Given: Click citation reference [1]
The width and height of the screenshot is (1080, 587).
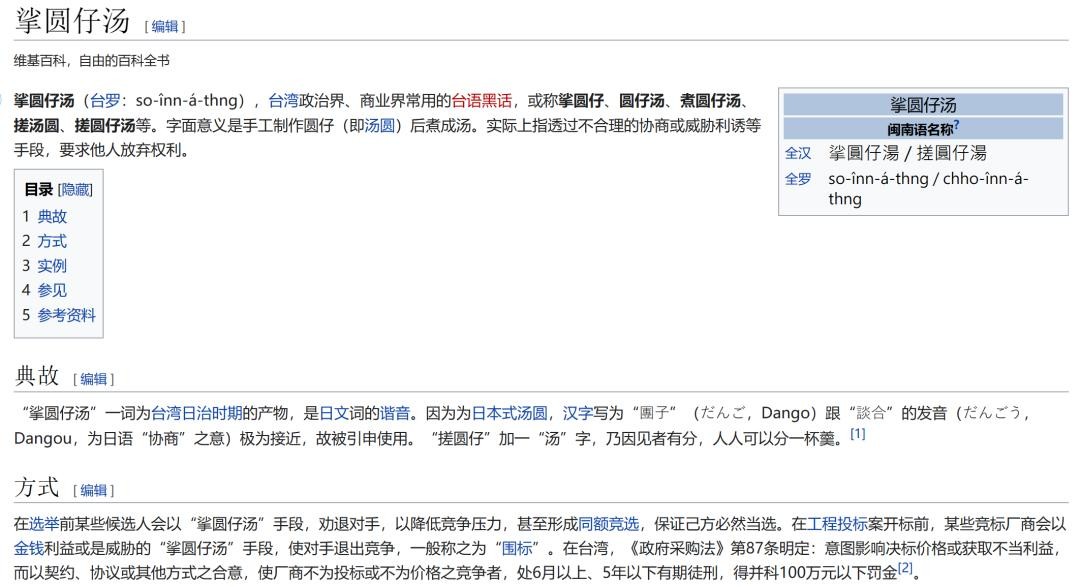Looking at the screenshot, I should pos(857,434).
